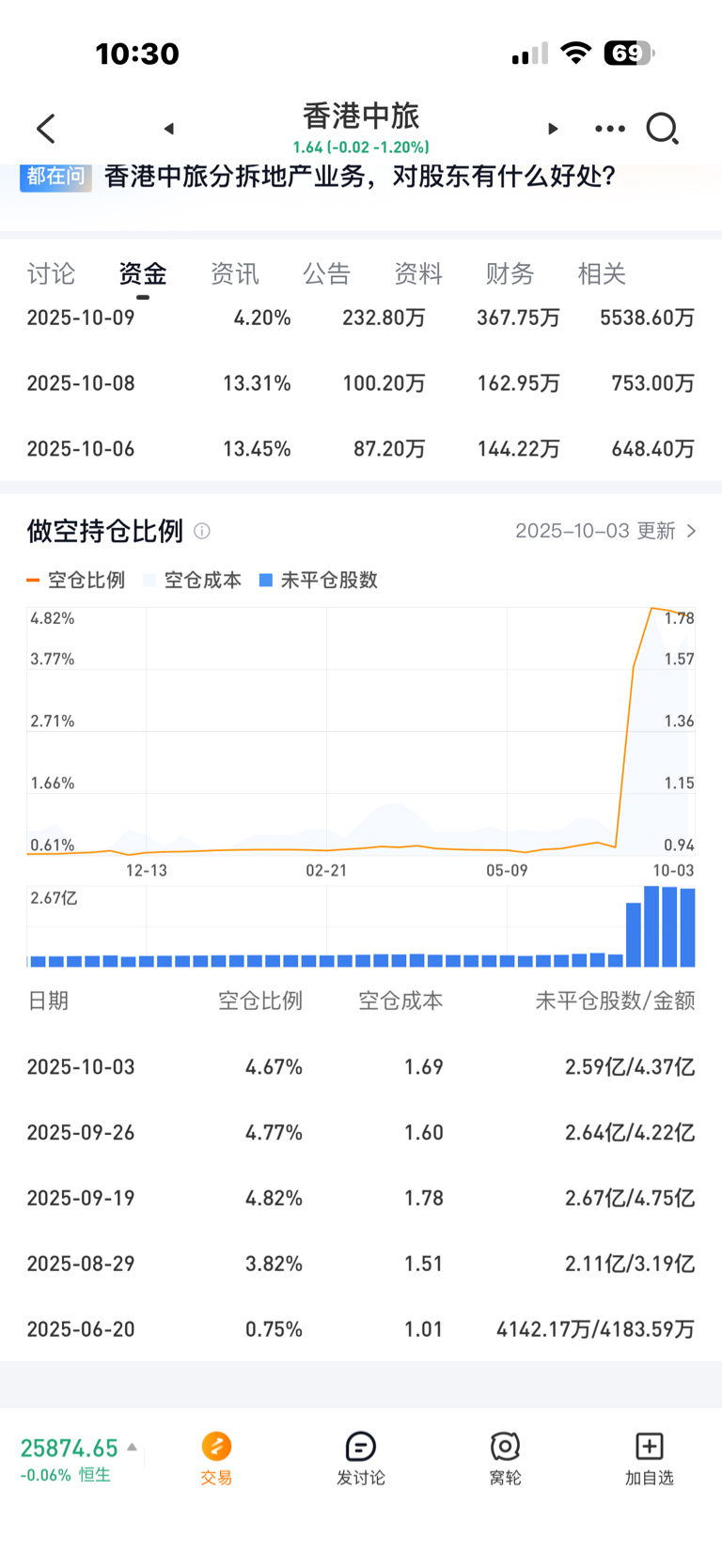
Task: Tap the 空仓比例 column header
Action: [260, 1001]
